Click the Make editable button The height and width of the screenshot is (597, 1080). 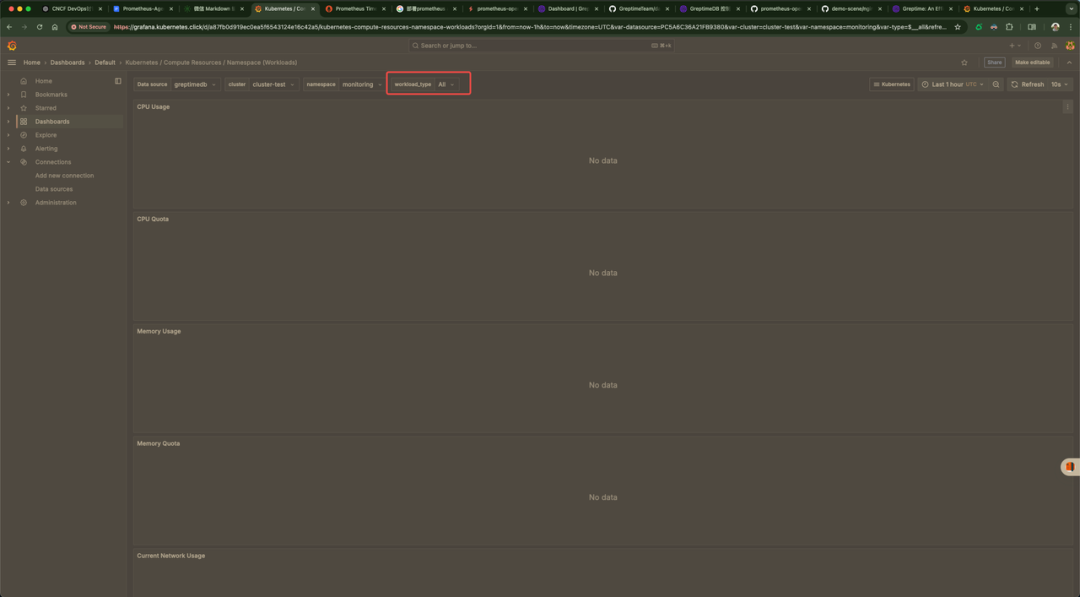click(1032, 62)
